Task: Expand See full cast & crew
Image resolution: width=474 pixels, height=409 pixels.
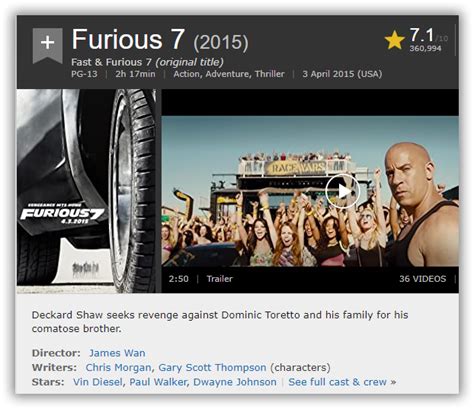Action: pyautogui.click(x=342, y=382)
